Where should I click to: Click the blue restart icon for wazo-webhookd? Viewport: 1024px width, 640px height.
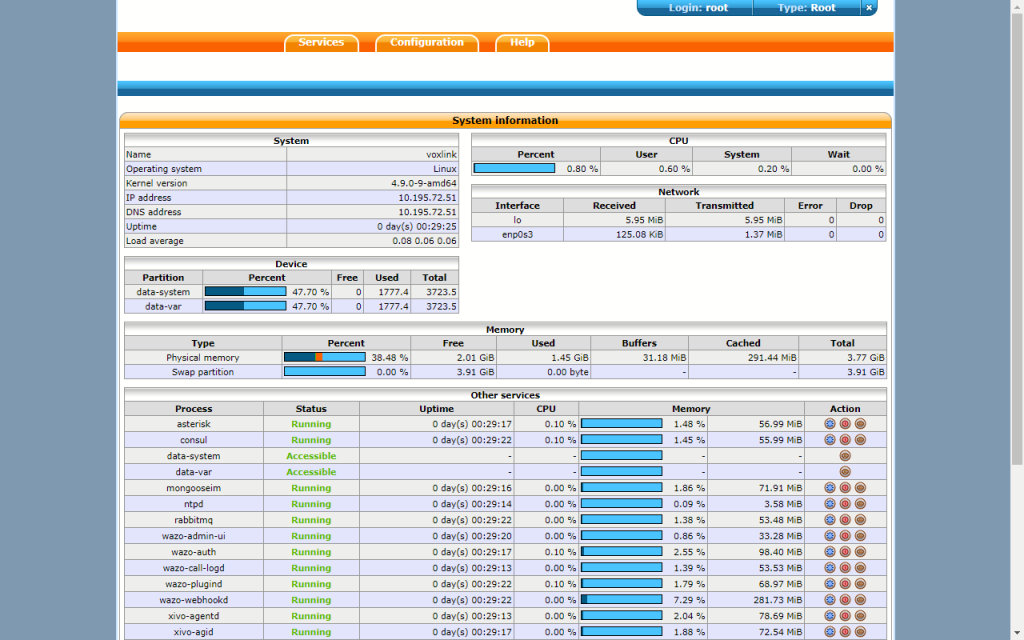click(830, 600)
